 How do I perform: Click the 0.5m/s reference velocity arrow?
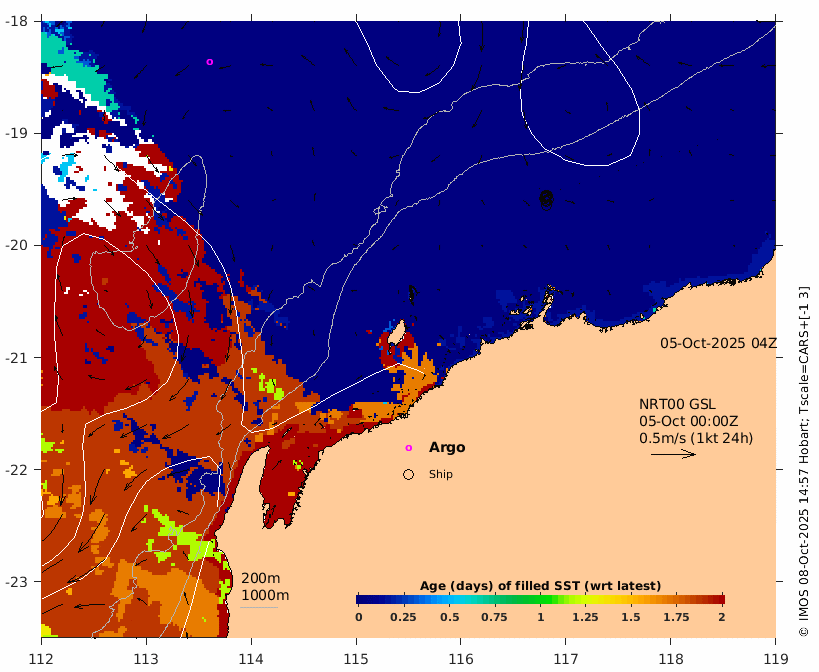[673, 454]
